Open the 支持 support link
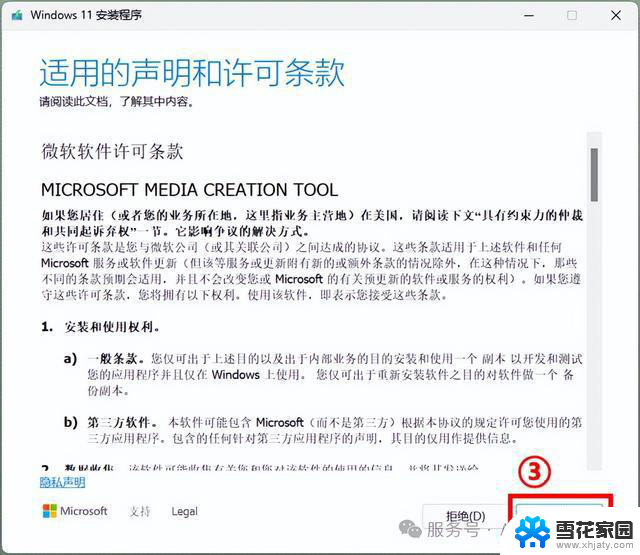The width and height of the screenshot is (640, 555). pos(140,511)
